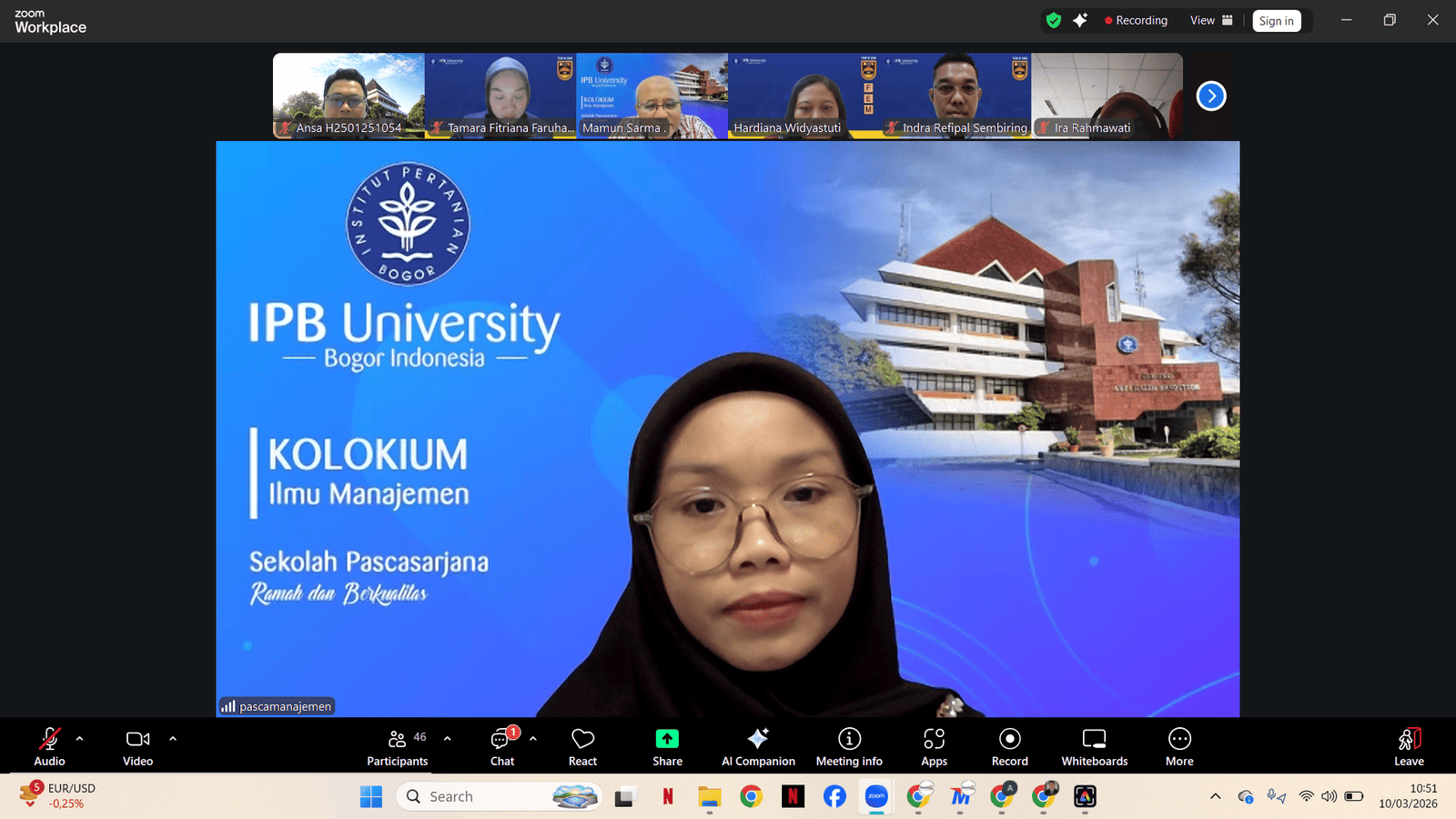Click the Sign in button

pyautogui.click(x=1276, y=21)
